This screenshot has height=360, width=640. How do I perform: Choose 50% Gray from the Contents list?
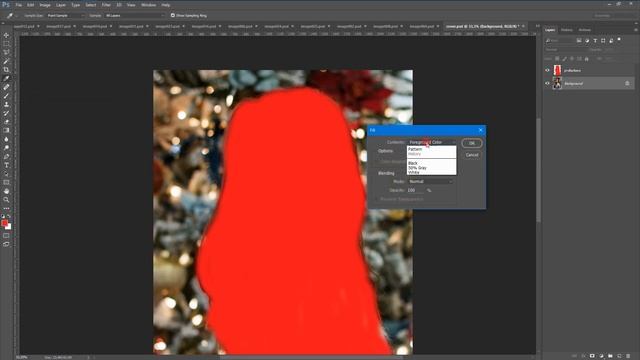click(x=417, y=168)
